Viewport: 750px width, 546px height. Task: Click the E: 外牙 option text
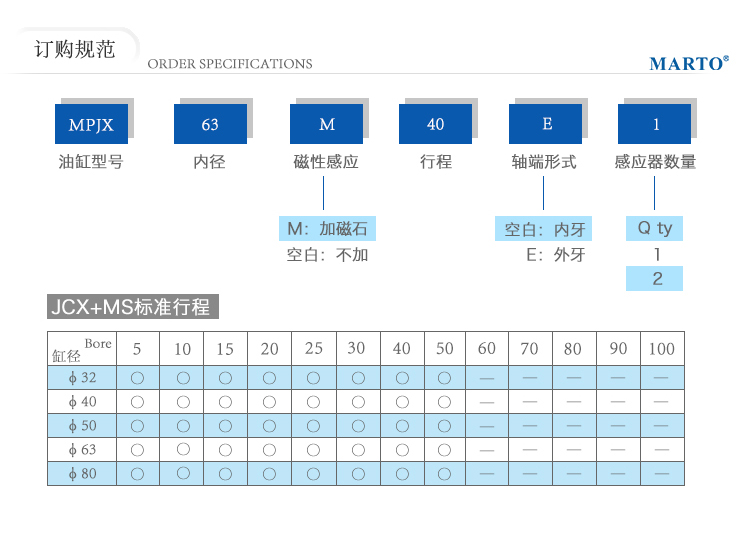tap(555, 255)
